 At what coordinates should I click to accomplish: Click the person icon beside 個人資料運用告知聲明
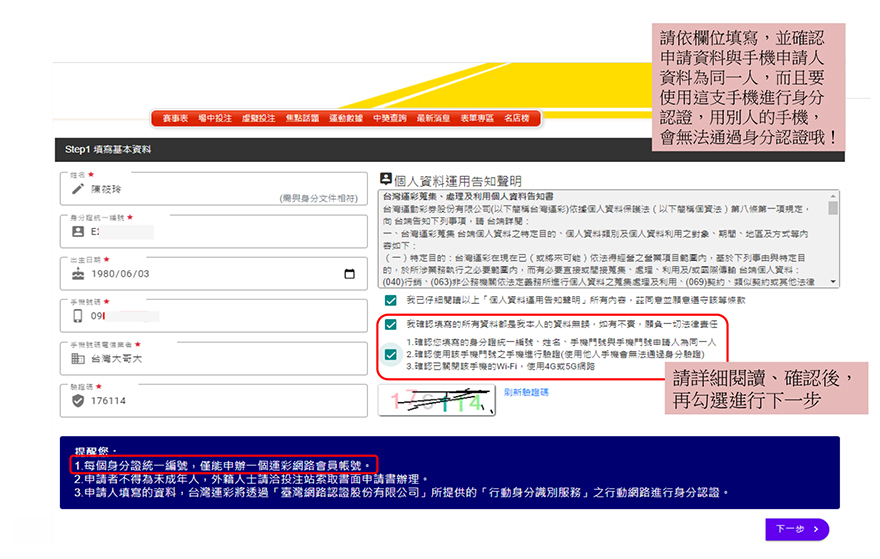point(386,180)
